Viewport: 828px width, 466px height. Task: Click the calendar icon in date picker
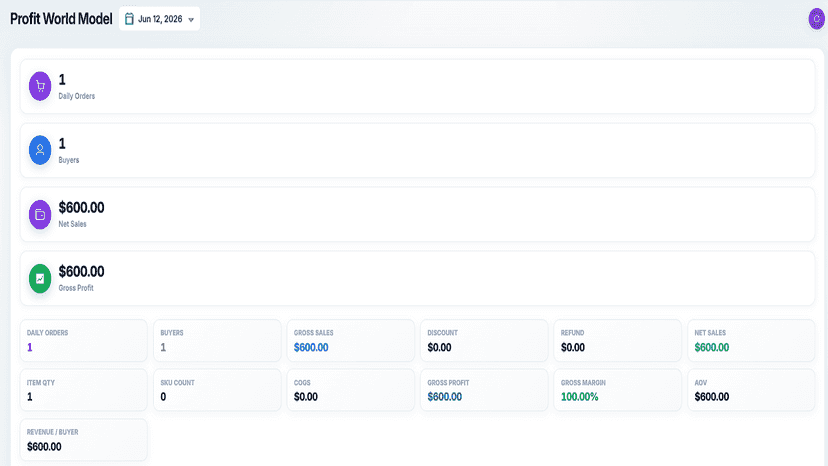[129, 19]
